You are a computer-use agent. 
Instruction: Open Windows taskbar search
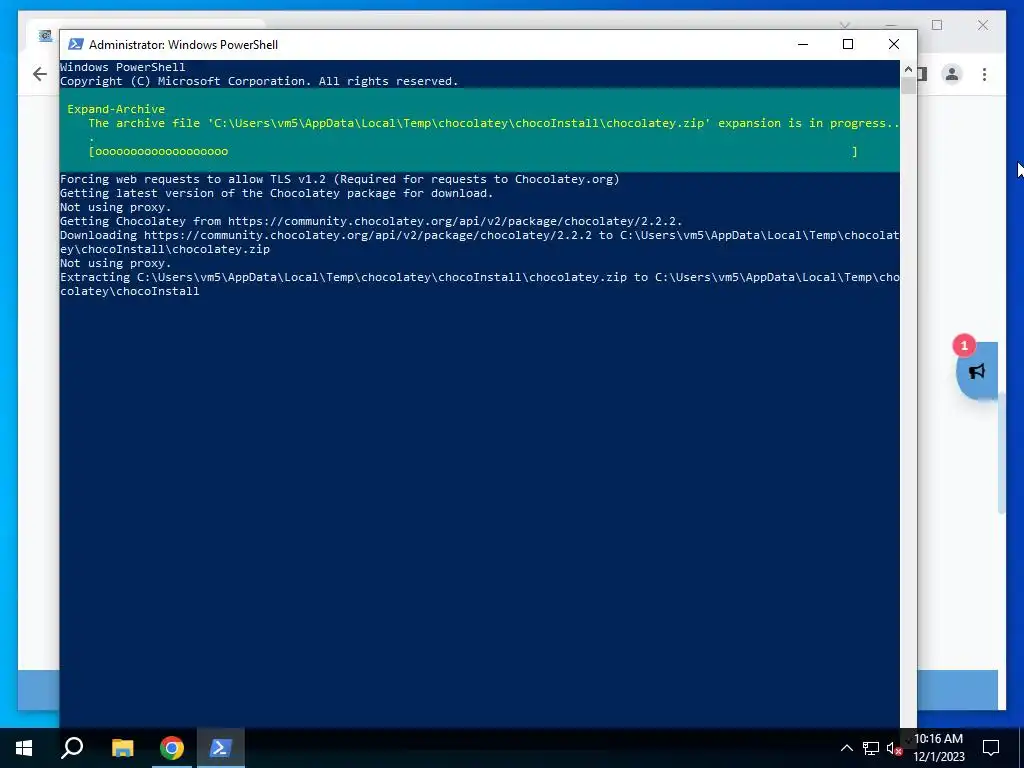coord(72,748)
